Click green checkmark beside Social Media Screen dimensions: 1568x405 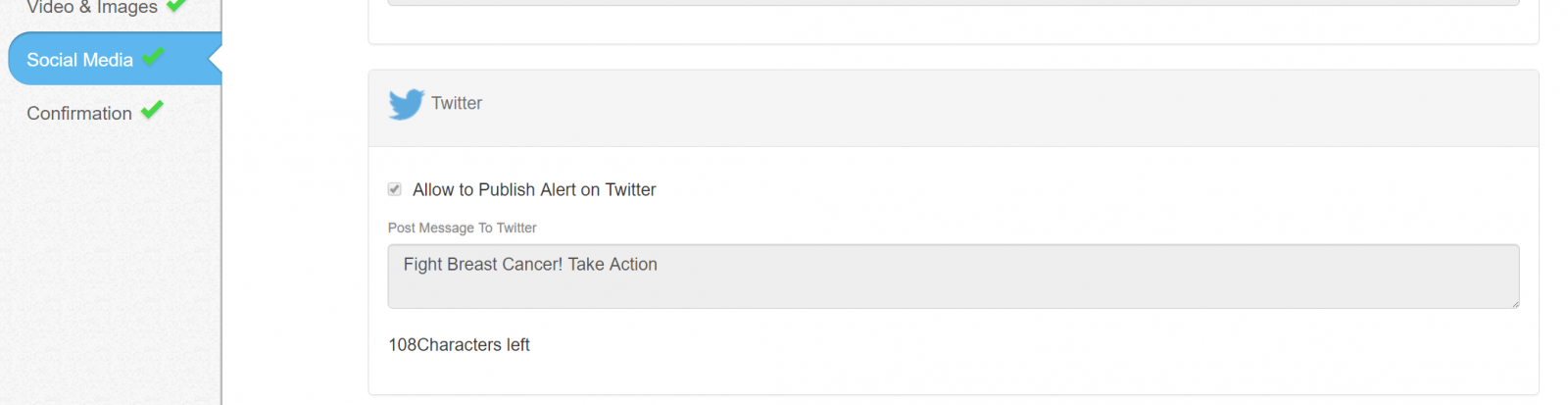point(152,57)
